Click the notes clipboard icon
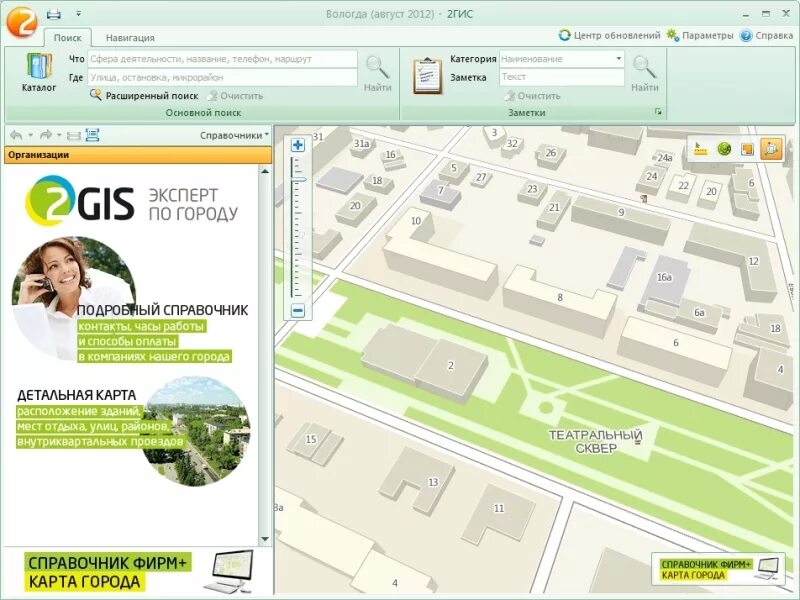Screen dimensions: 800x600 pos(428,76)
